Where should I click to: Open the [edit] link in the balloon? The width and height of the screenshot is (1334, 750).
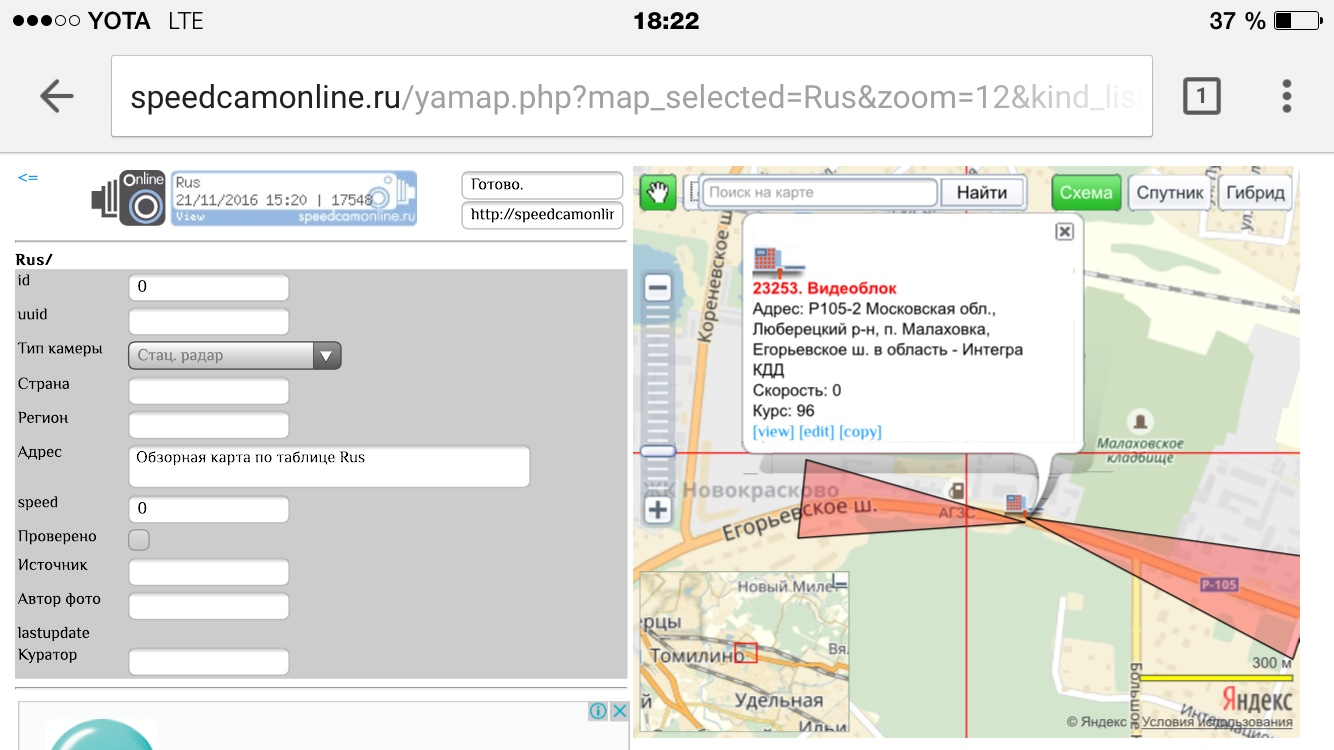click(816, 431)
